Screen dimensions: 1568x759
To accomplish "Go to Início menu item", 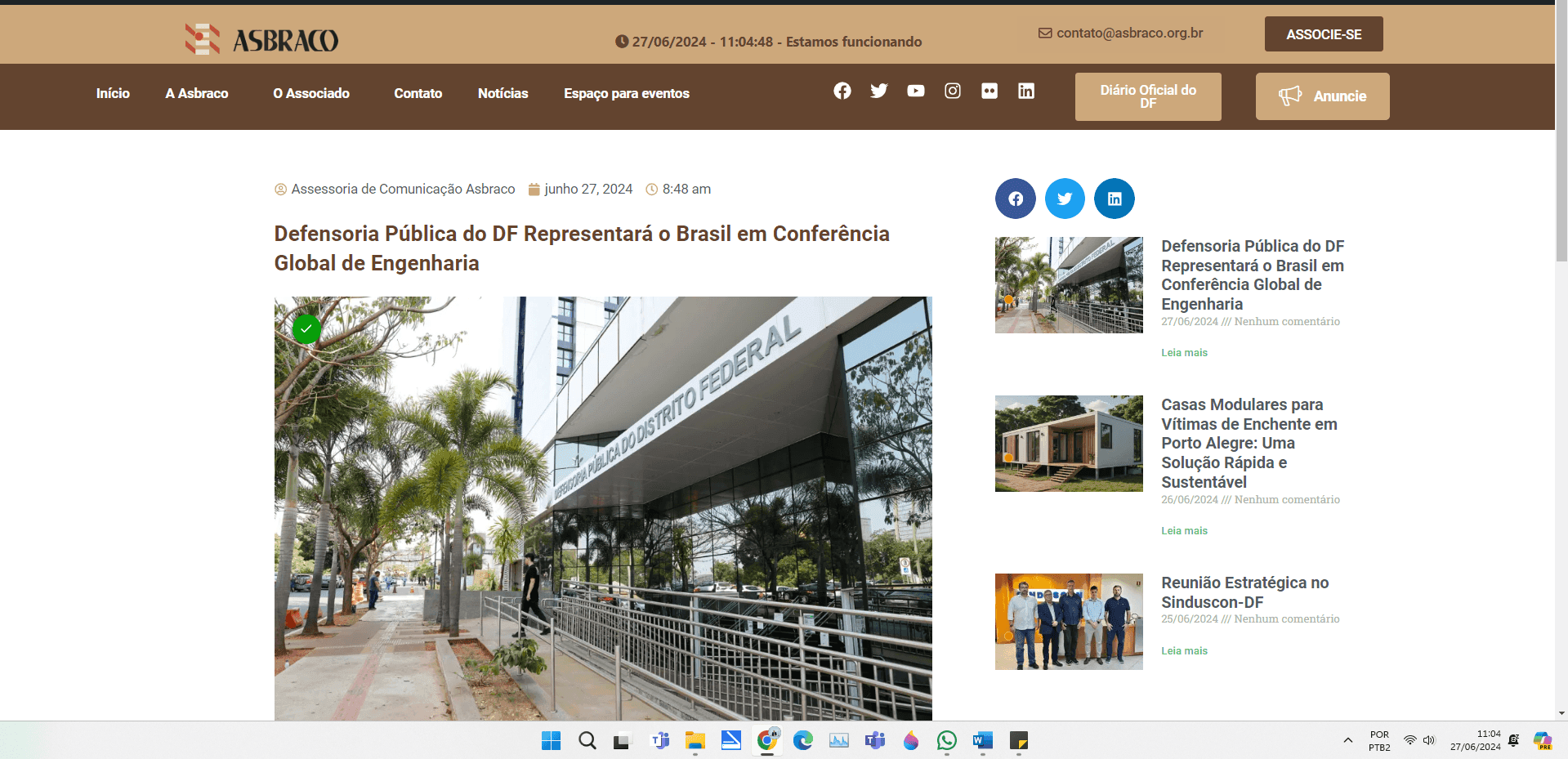I will click(x=113, y=93).
